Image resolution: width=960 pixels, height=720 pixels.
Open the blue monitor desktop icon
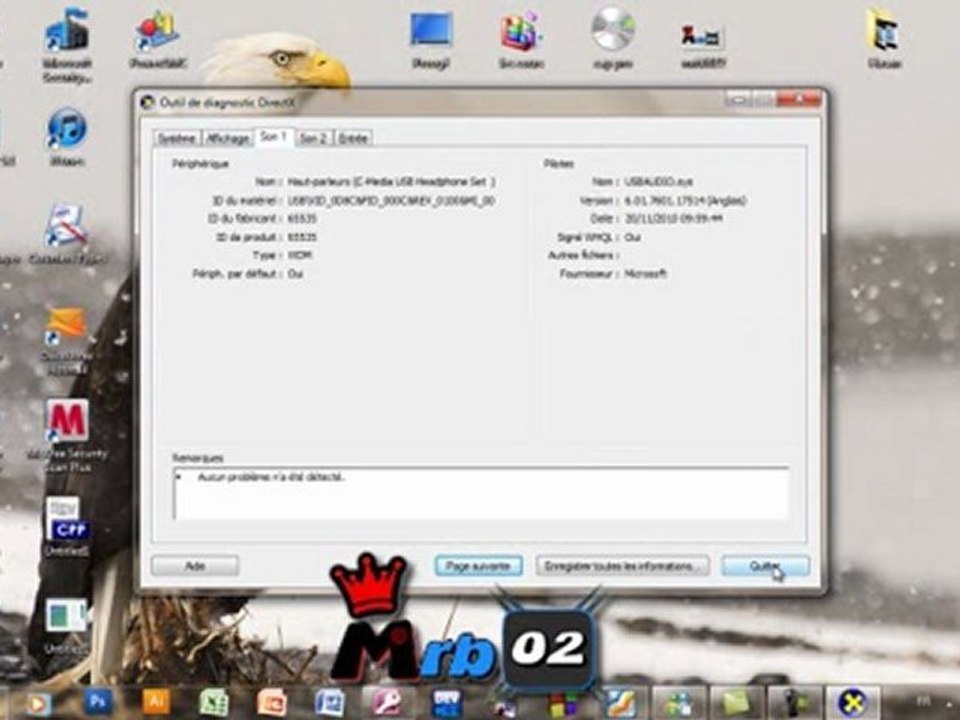click(x=431, y=39)
